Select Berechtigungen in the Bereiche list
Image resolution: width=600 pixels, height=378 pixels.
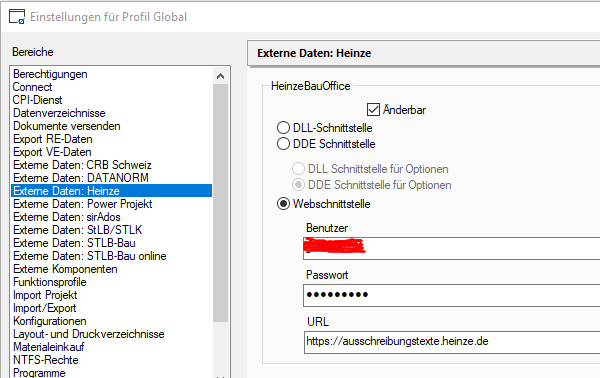click(x=111, y=74)
